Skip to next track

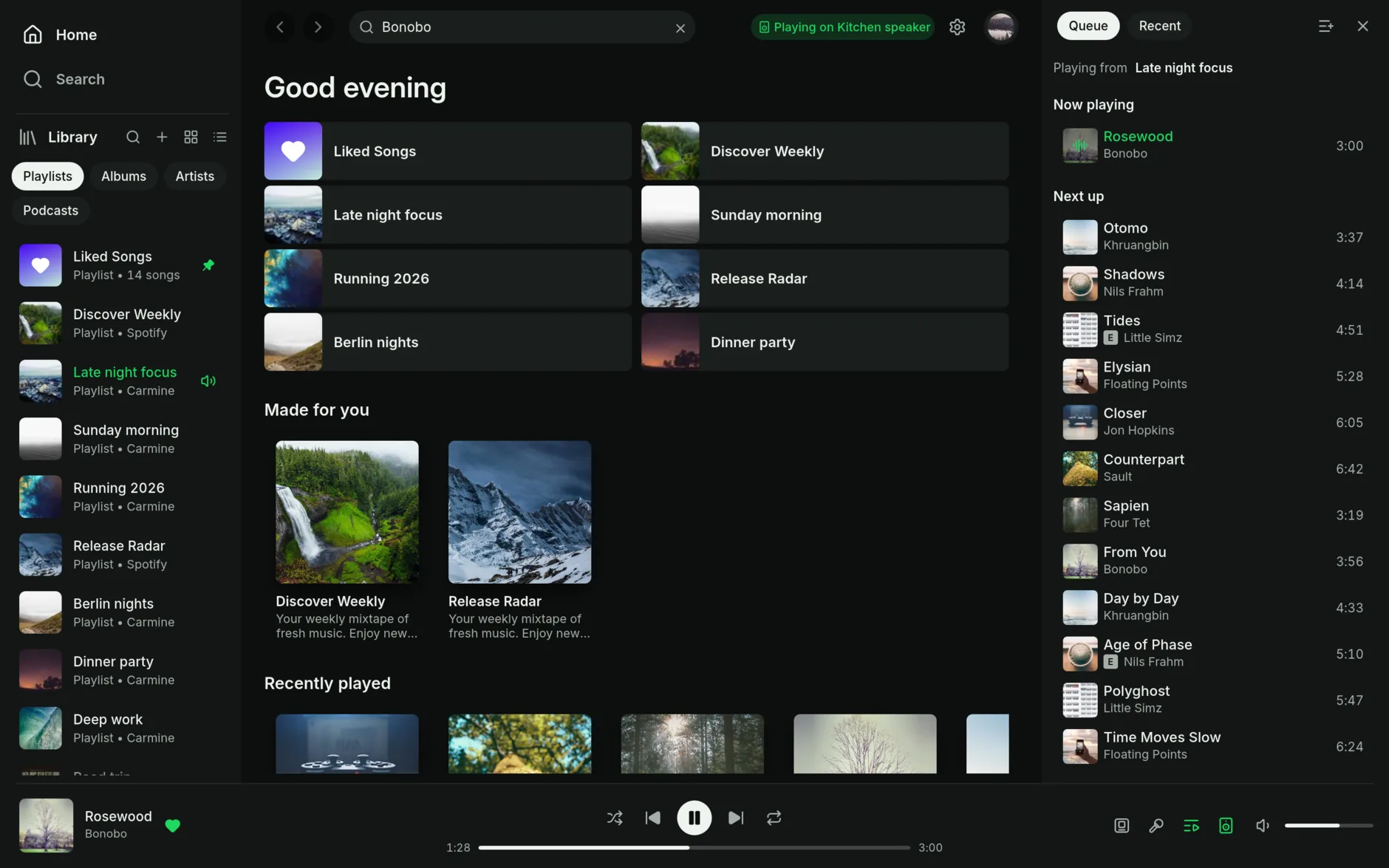736,818
